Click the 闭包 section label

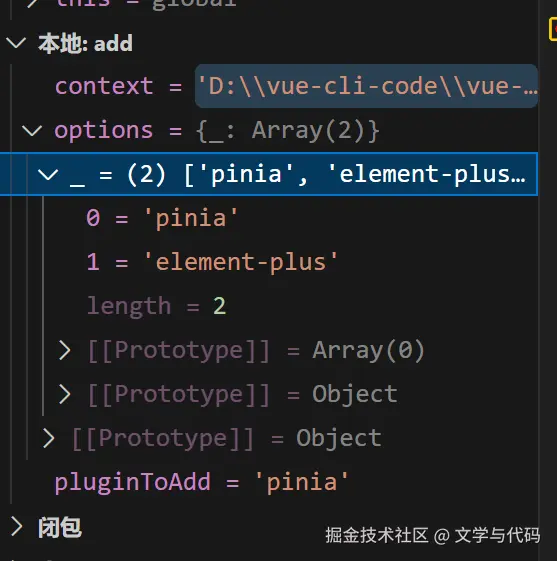tap(60, 527)
